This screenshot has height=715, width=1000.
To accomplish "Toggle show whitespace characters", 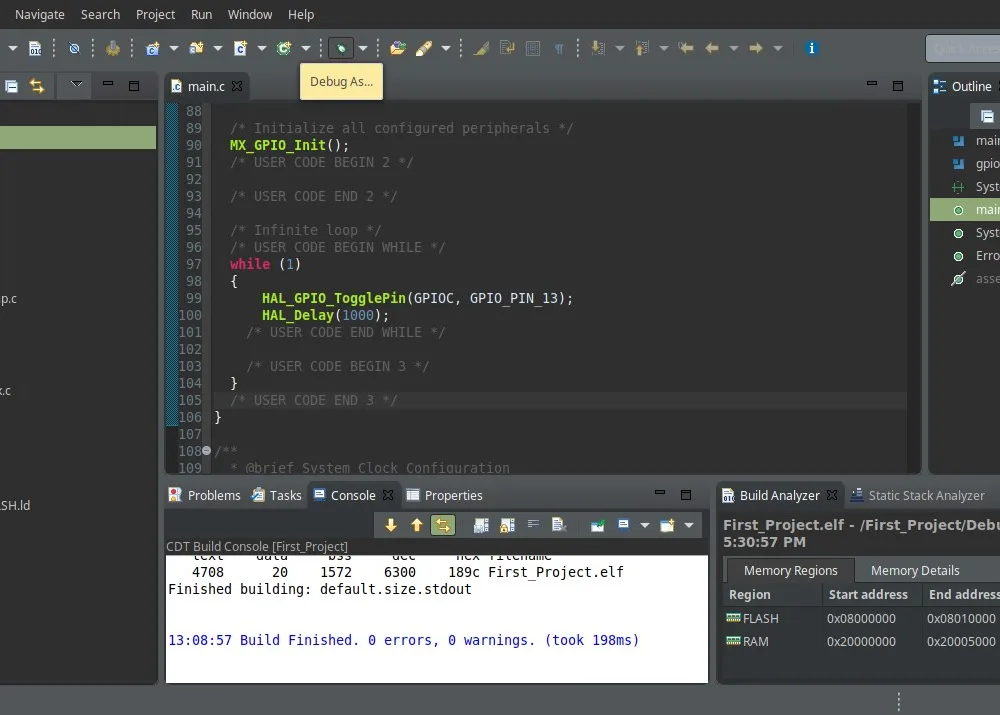I will 559,48.
